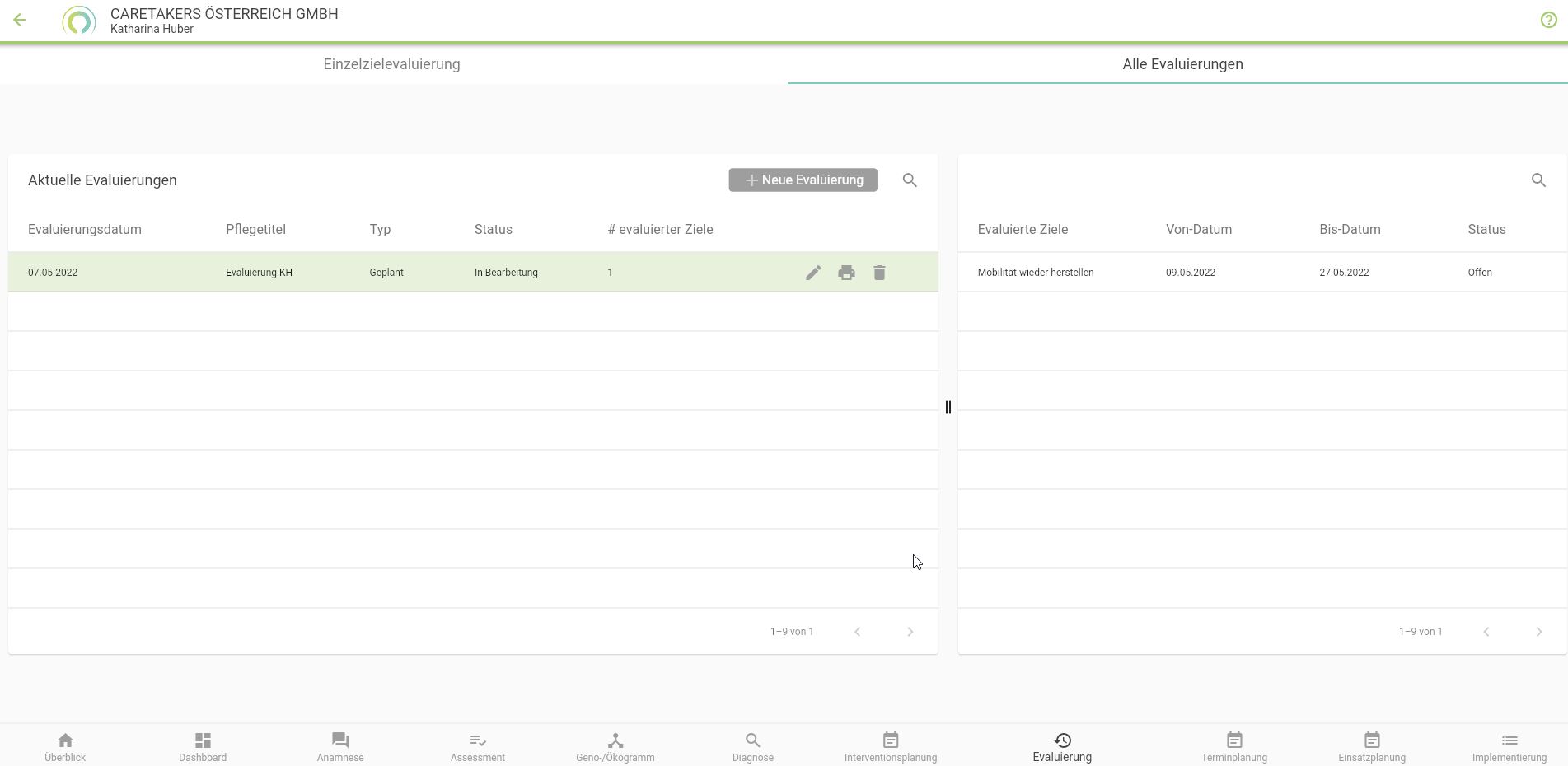Screen dimensions: 1568x766
Task: Click the Caretakers company logo
Action: tap(79, 21)
